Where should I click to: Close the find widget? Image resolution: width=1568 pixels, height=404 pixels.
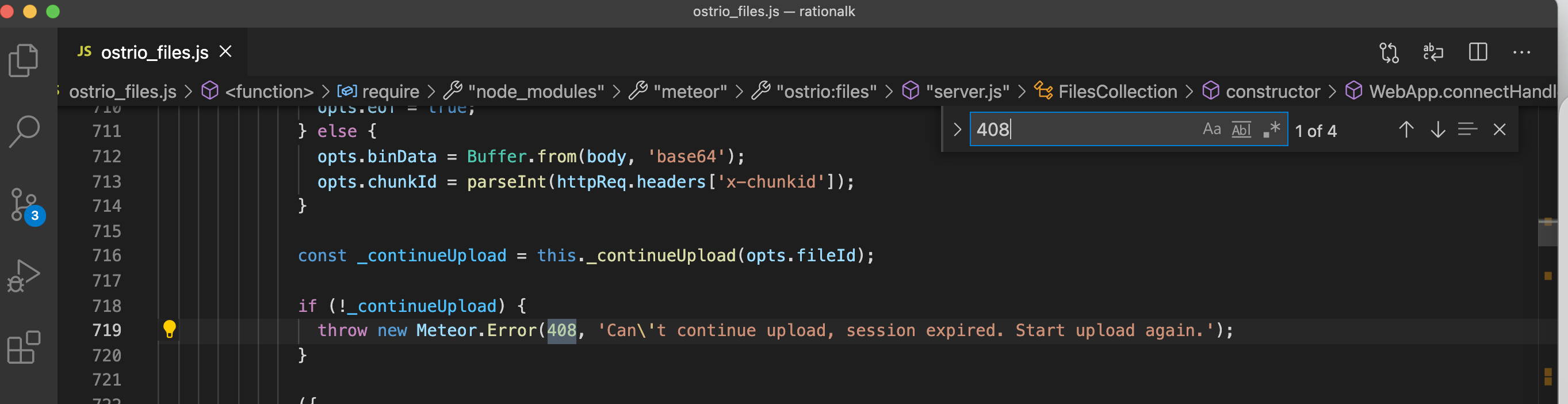tap(1499, 129)
